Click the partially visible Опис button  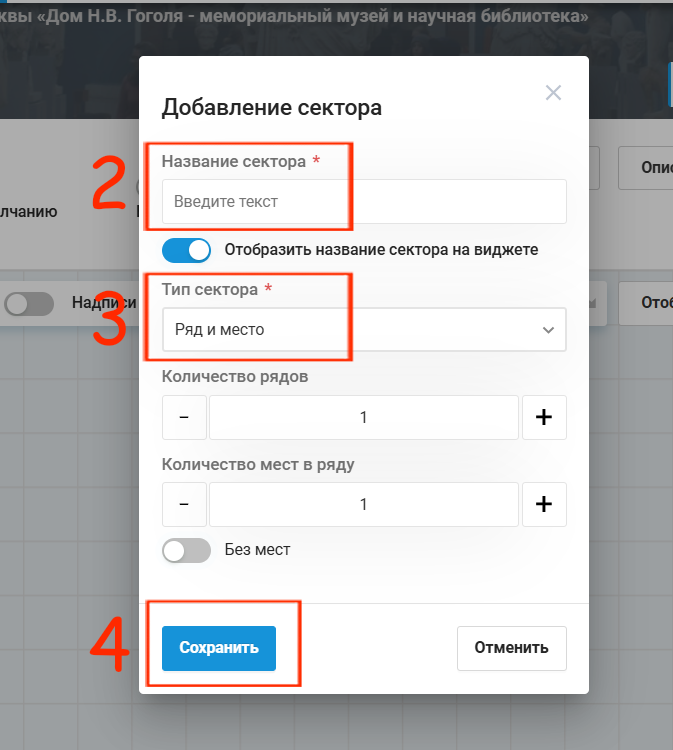[646, 168]
